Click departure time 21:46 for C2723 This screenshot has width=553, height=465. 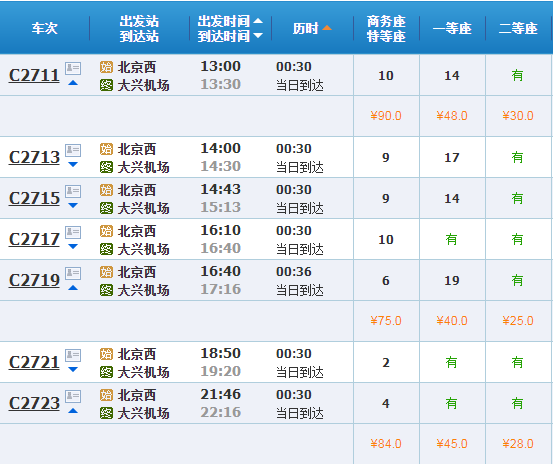pos(220,394)
